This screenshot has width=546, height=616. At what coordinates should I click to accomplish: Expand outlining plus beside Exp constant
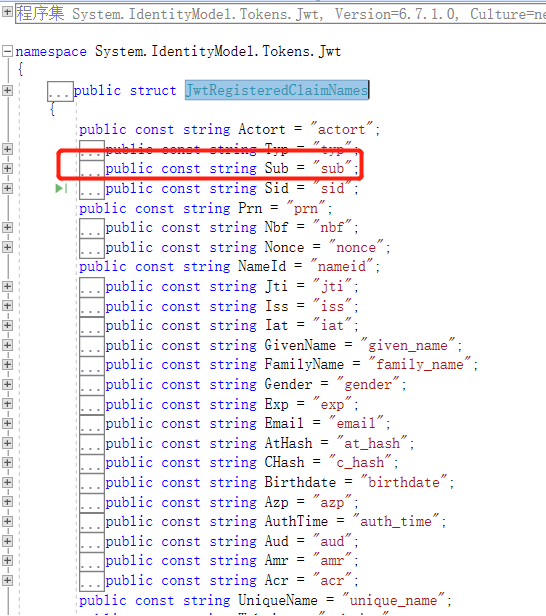(x=7, y=403)
